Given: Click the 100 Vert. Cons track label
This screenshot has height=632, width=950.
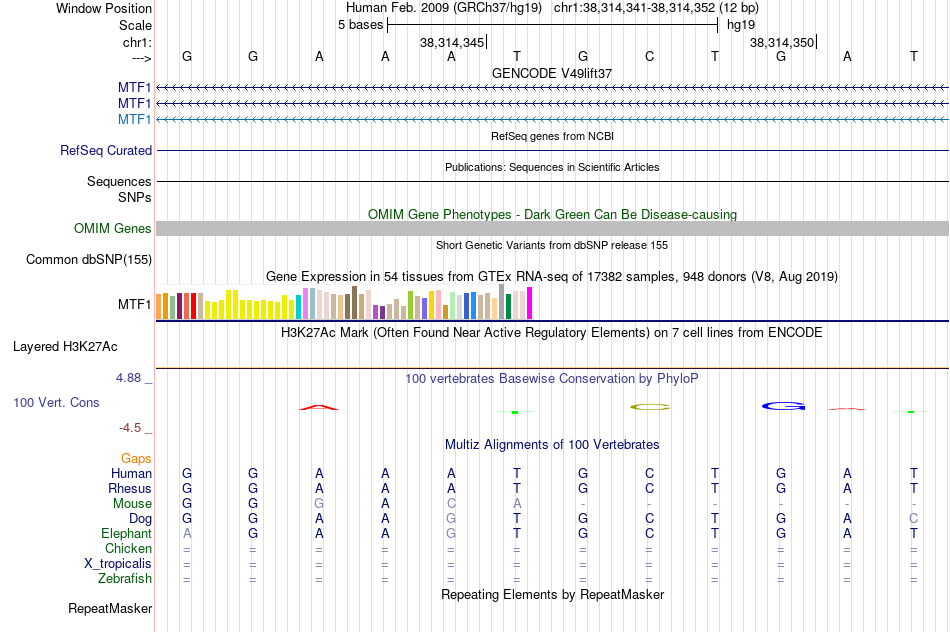Looking at the screenshot, I should 56,402.
